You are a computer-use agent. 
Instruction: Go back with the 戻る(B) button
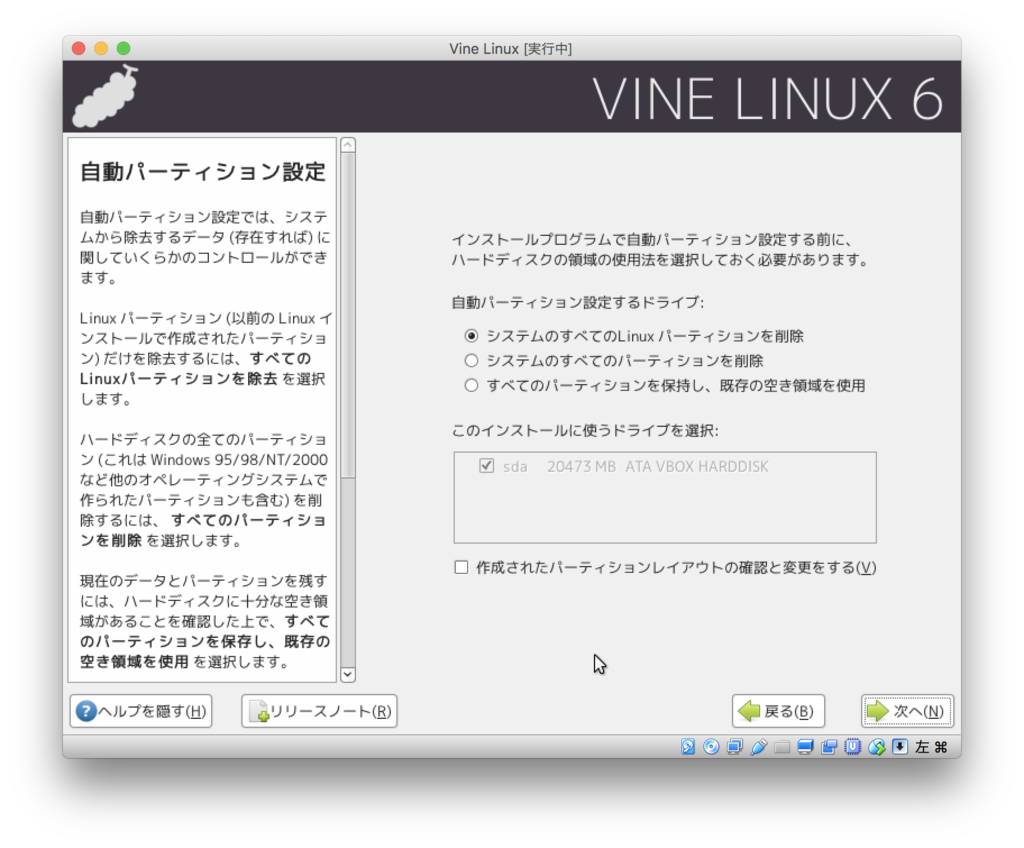[x=778, y=711]
